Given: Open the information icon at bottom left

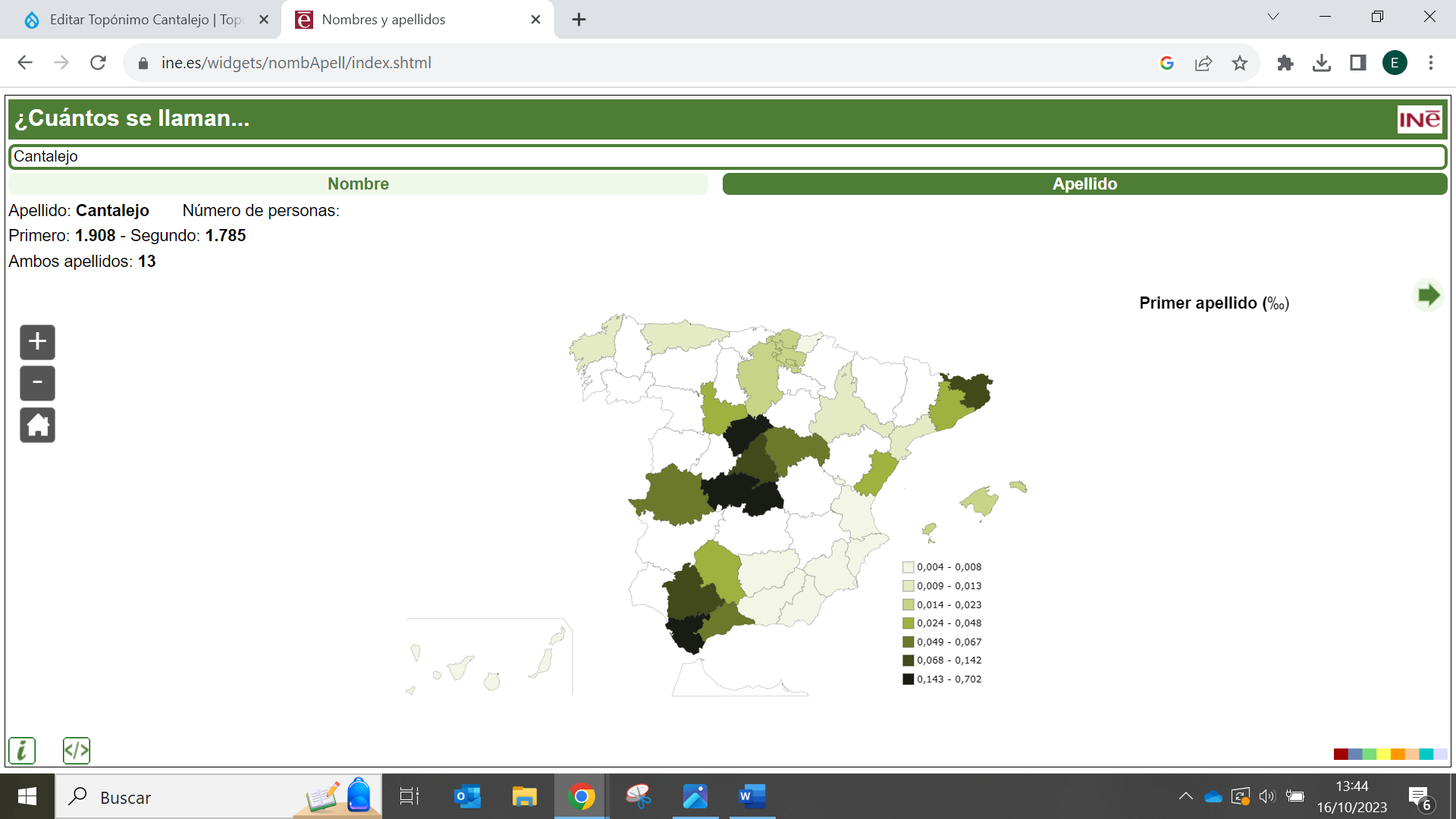Looking at the screenshot, I should [22, 751].
